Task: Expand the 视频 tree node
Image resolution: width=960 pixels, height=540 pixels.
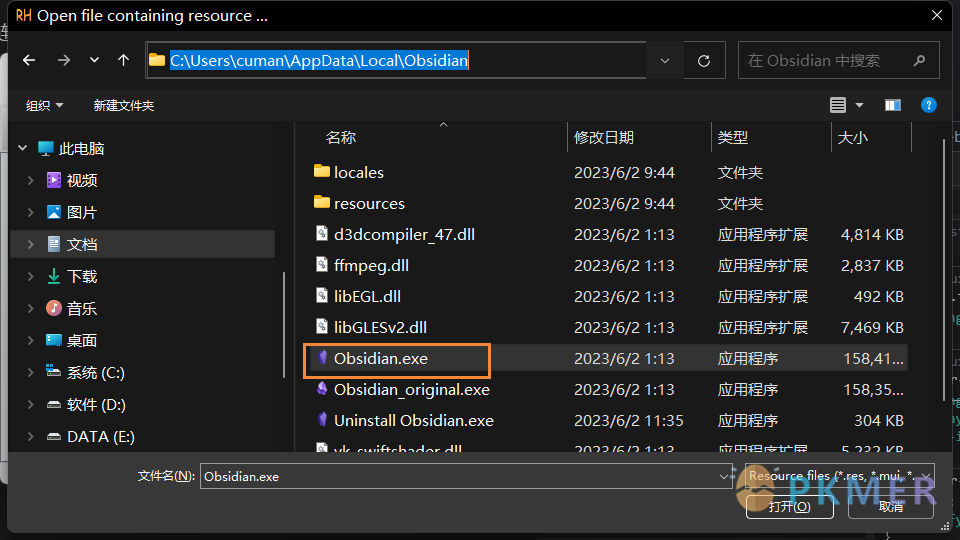Action: [31, 180]
